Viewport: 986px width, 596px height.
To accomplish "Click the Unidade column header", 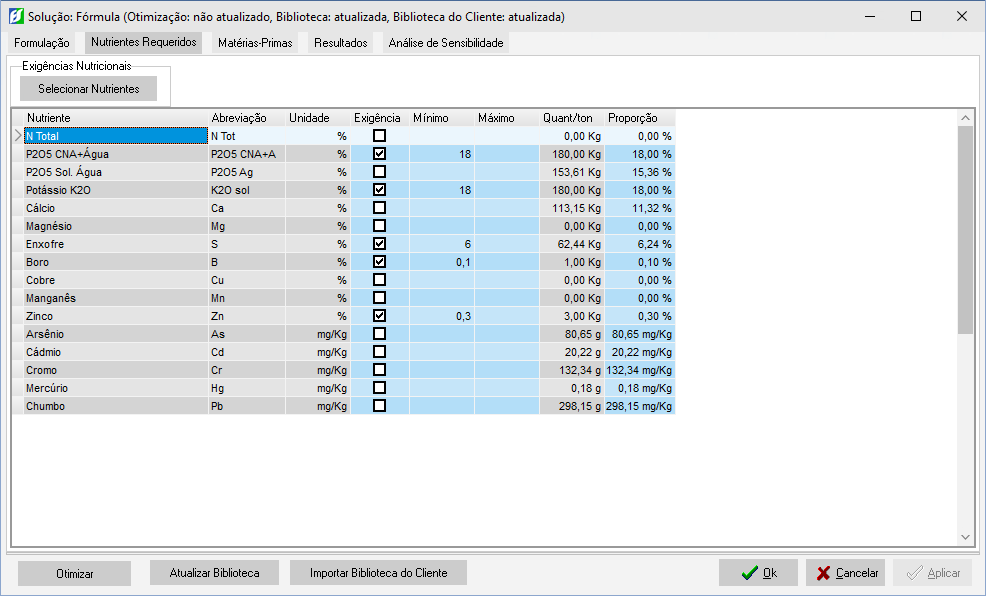I will point(318,118).
